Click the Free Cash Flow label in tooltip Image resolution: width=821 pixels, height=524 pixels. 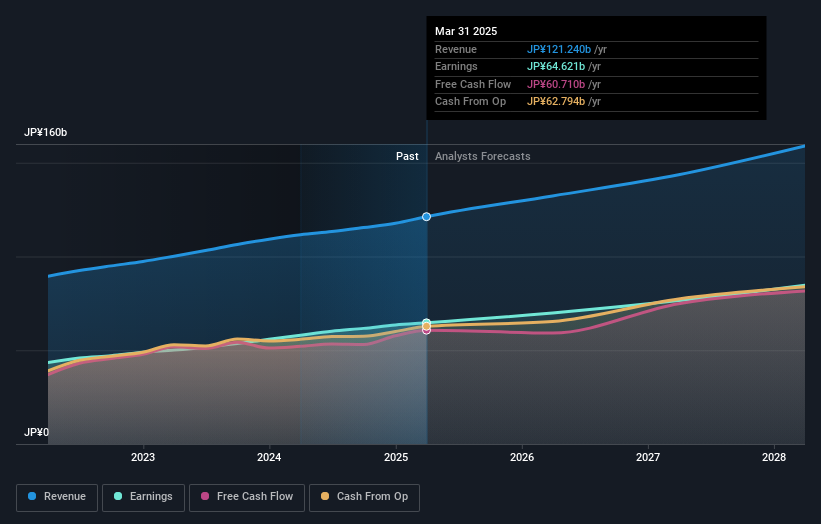tap(473, 84)
